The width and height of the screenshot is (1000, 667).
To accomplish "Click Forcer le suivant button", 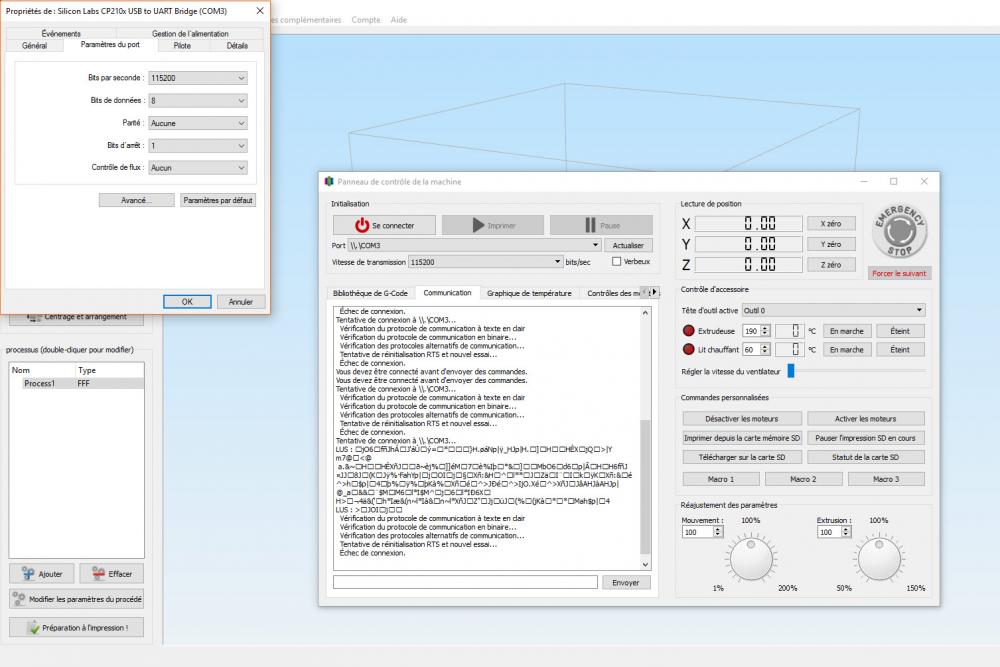I will pos(899,274).
